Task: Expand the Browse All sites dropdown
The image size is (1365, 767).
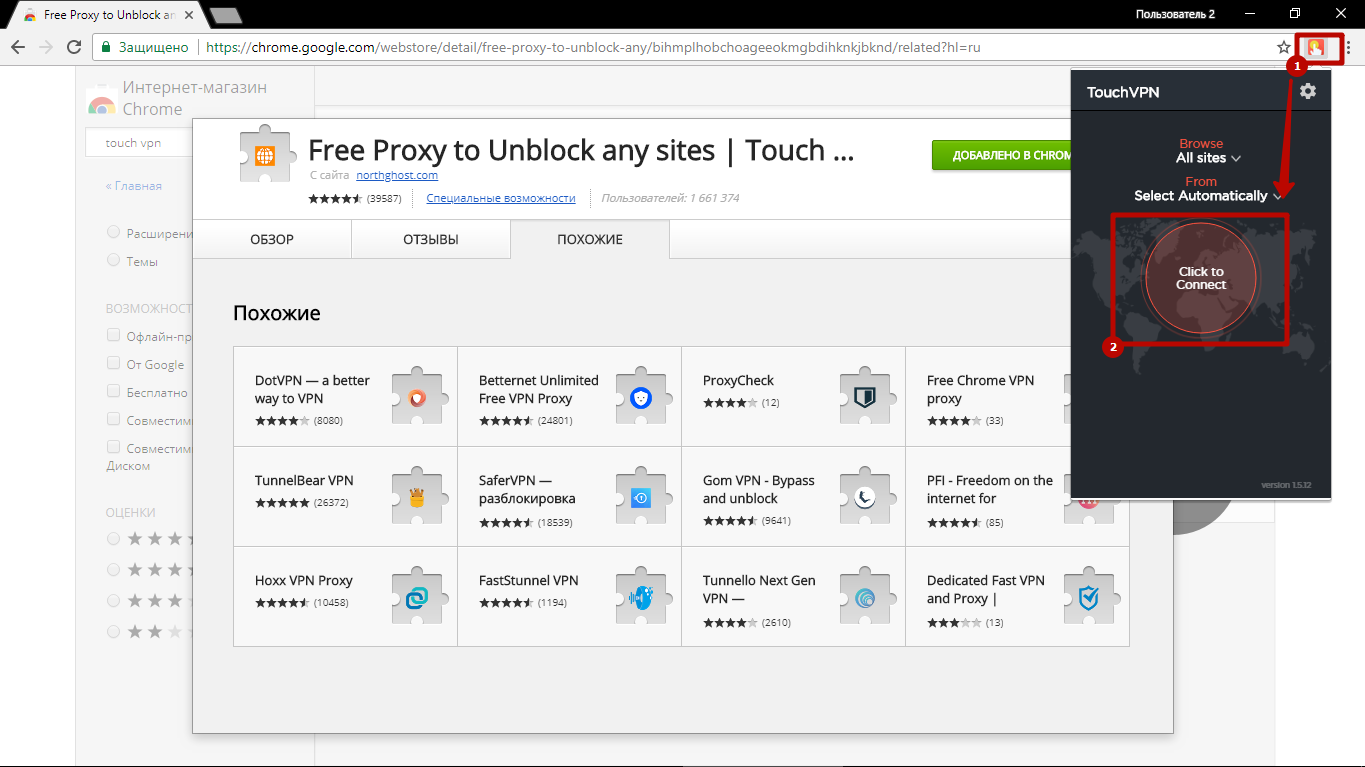Action: [1208, 158]
